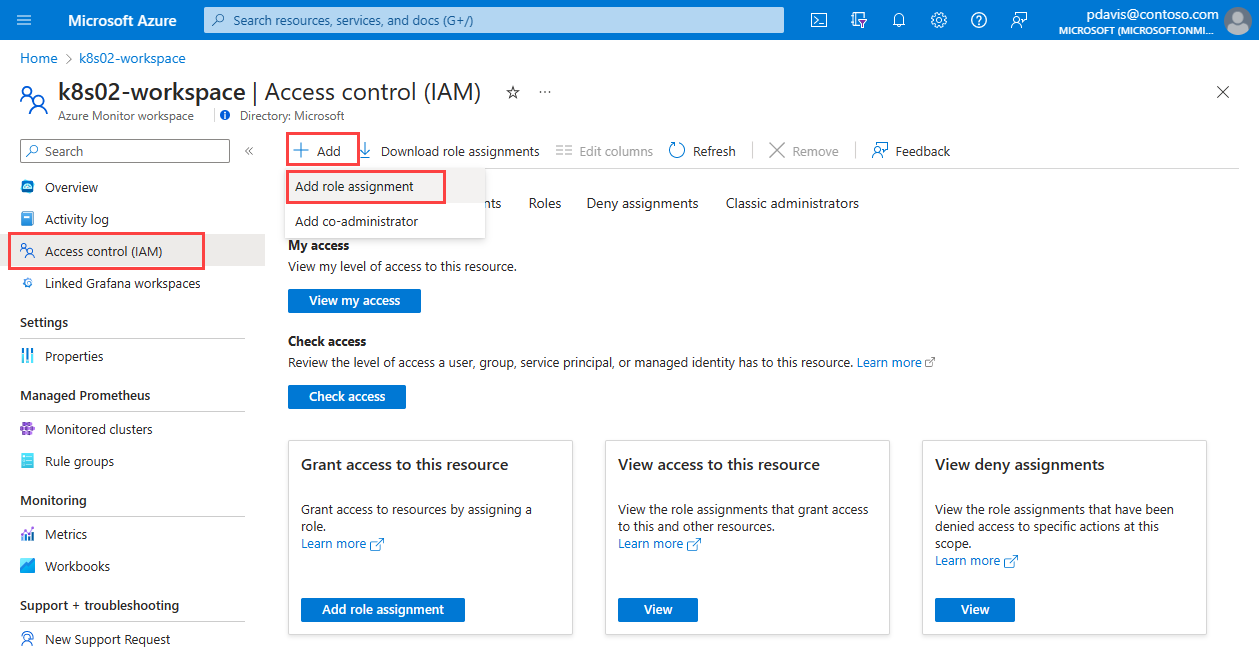Open Monitored clusters in the sidebar
Image resolution: width=1259 pixels, height=659 pixels.
point(98,429)
